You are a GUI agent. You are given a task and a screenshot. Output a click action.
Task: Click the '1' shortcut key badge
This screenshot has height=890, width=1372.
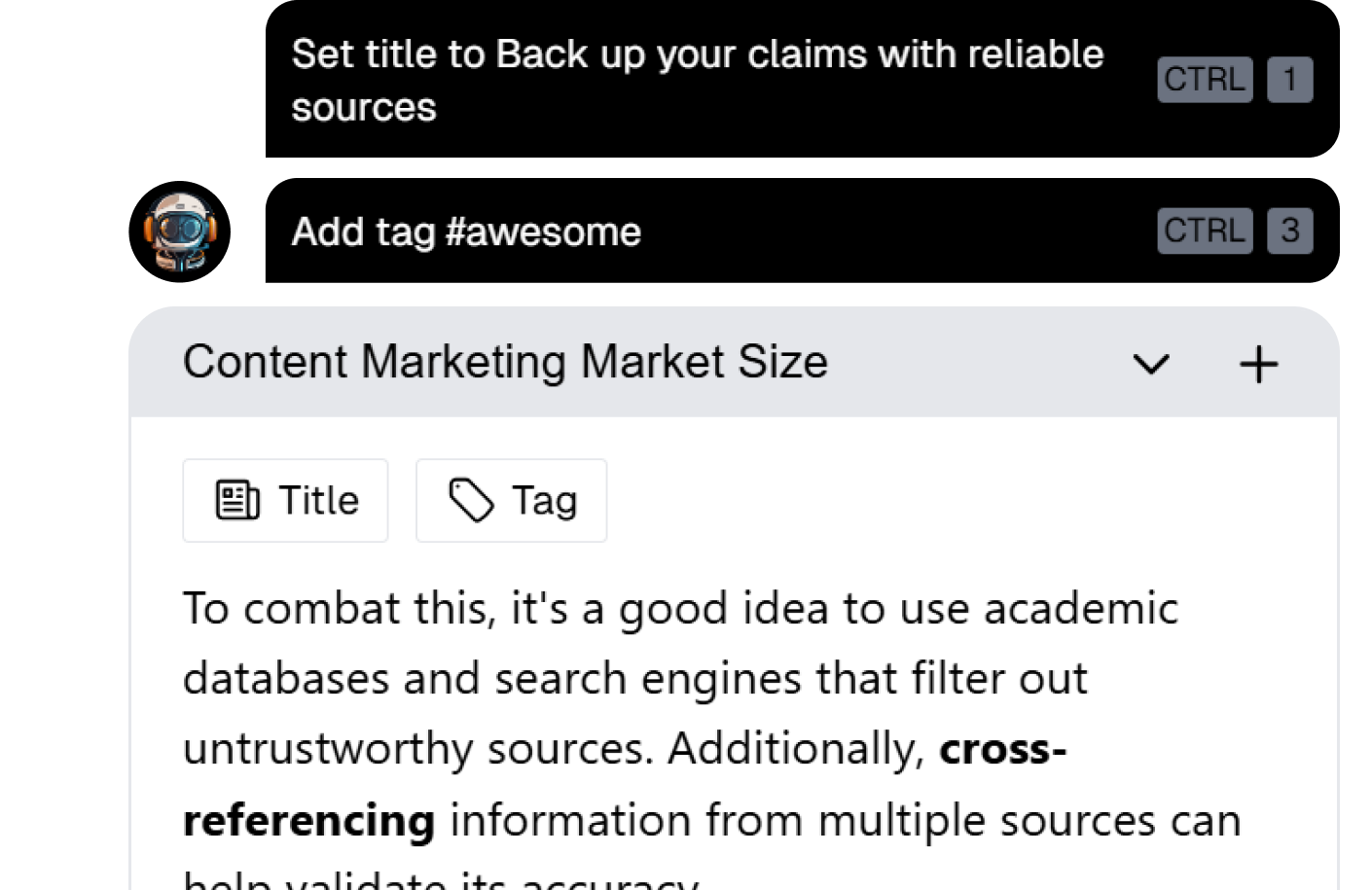point(1289,80)
